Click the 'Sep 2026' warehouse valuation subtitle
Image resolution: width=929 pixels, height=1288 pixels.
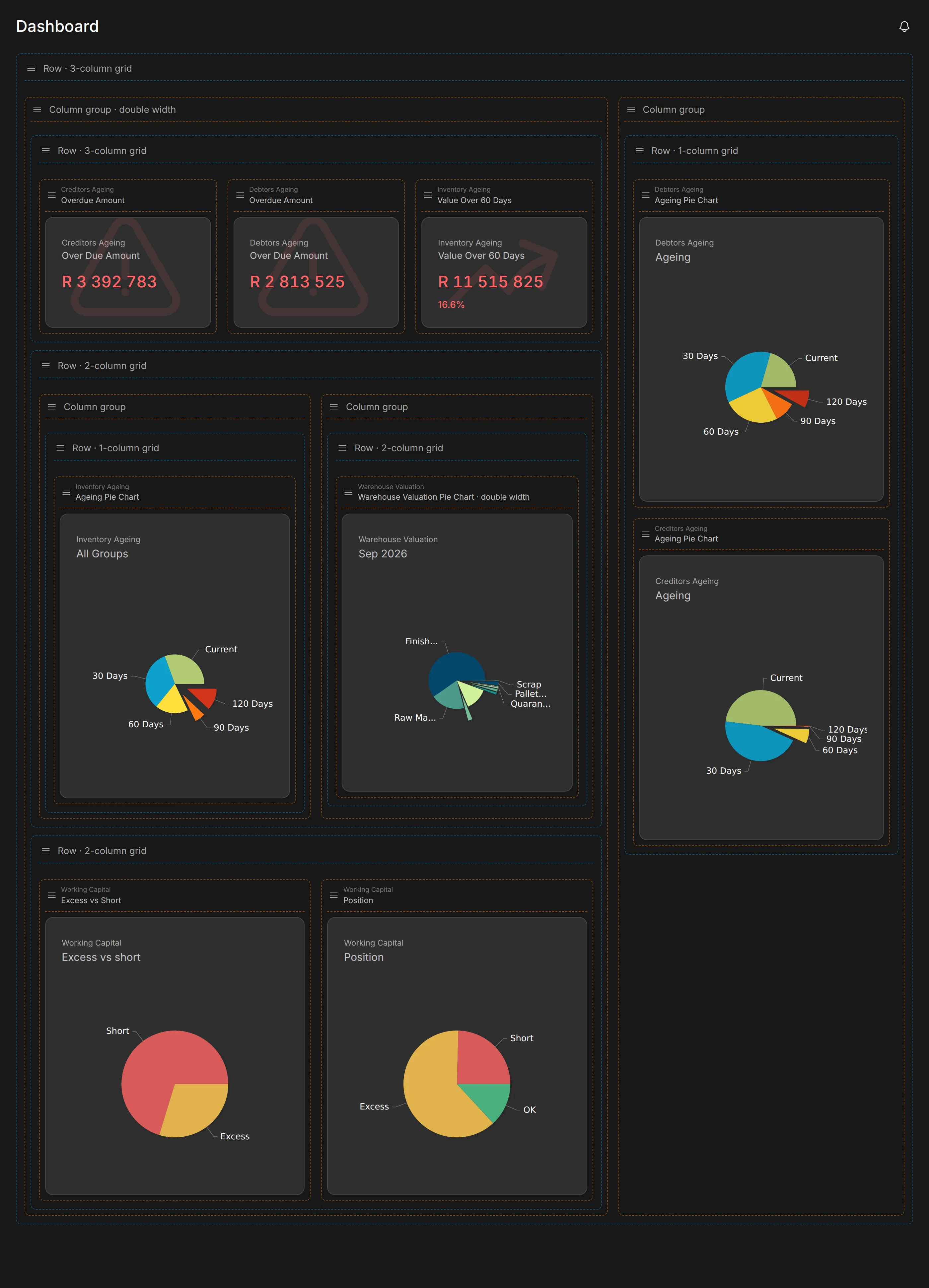pos(383,554)
